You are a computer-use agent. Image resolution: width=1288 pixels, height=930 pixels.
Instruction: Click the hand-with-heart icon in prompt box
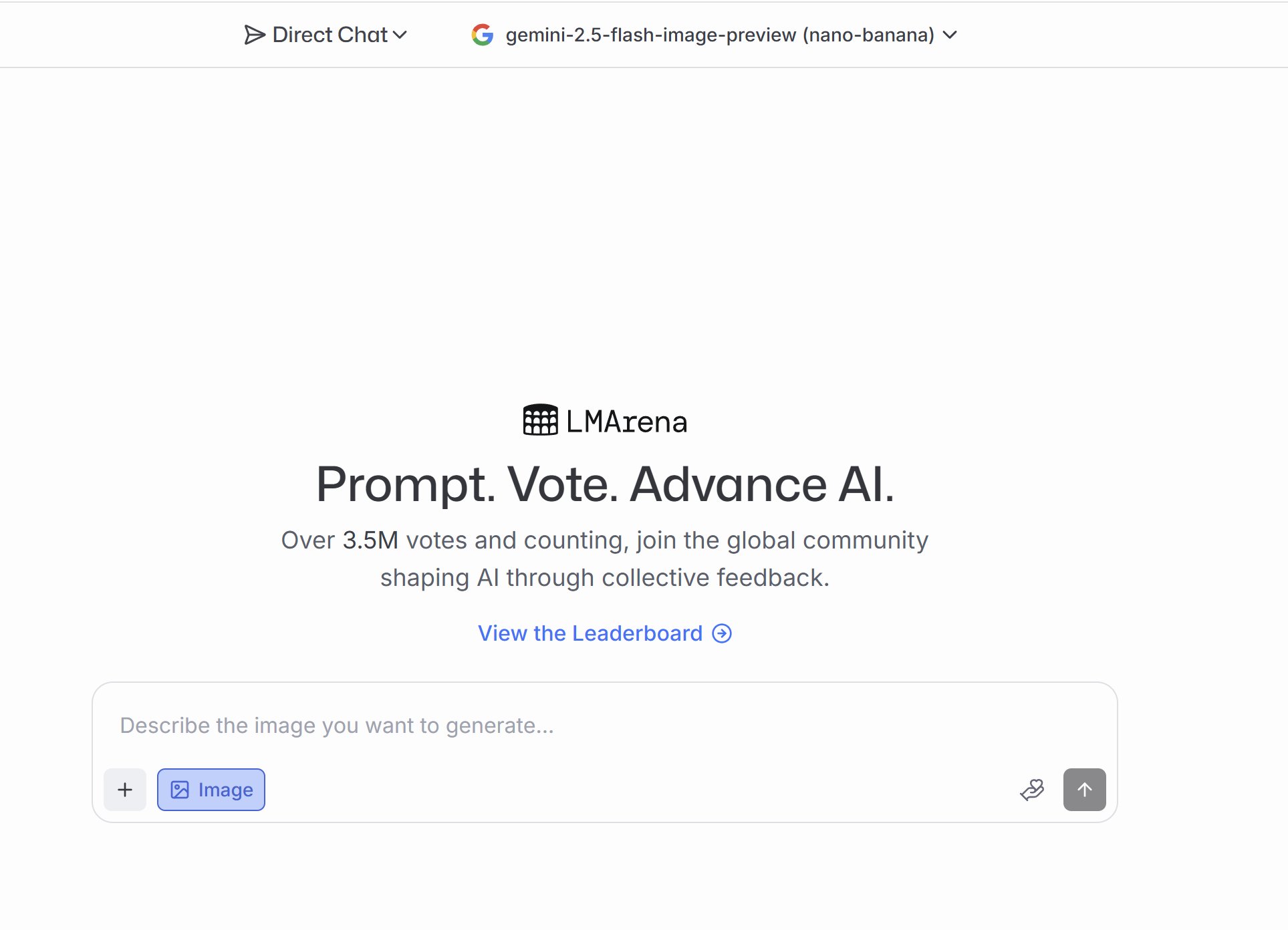pos(1033,790)
